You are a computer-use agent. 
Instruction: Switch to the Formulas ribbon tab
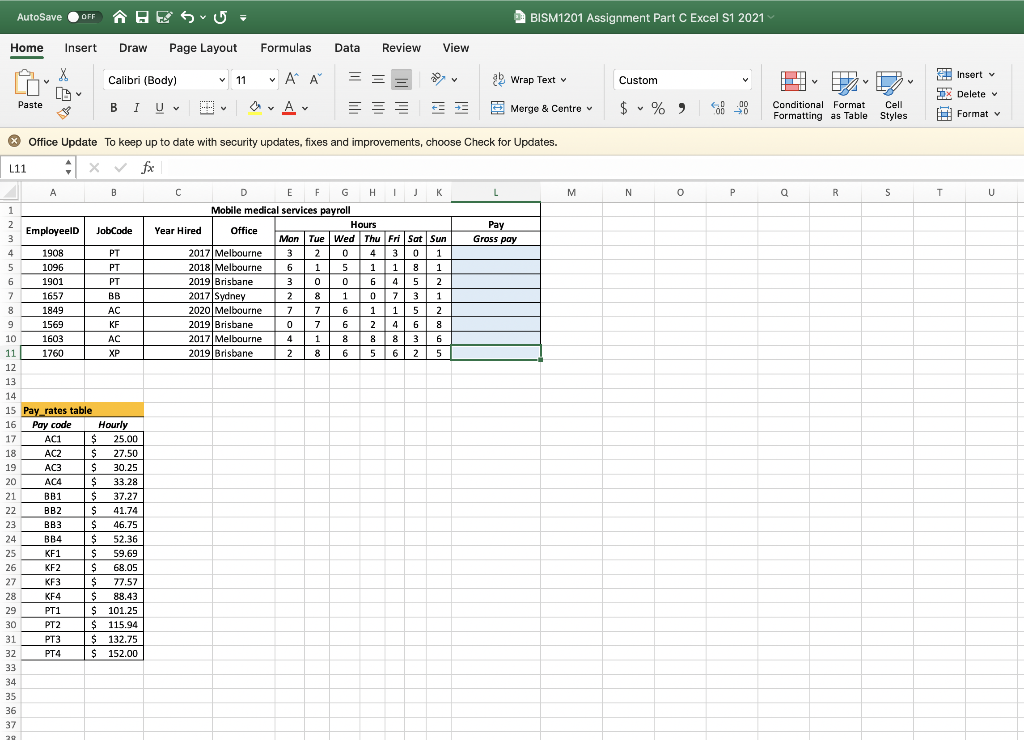(x=286, y=47)
